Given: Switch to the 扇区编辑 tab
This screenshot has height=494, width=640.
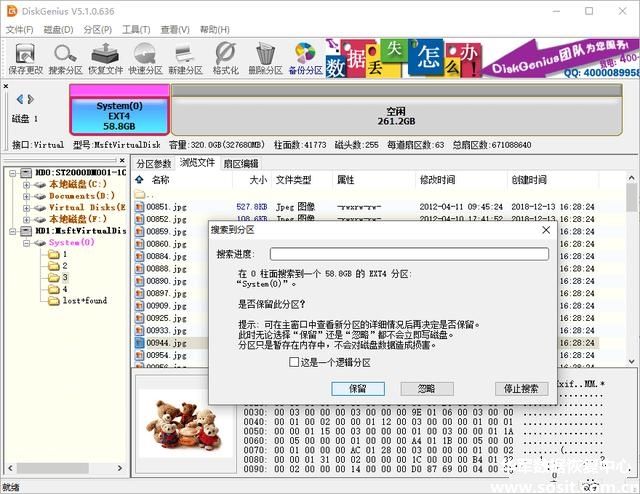Looking at the screenshot, I should point(240,163).
